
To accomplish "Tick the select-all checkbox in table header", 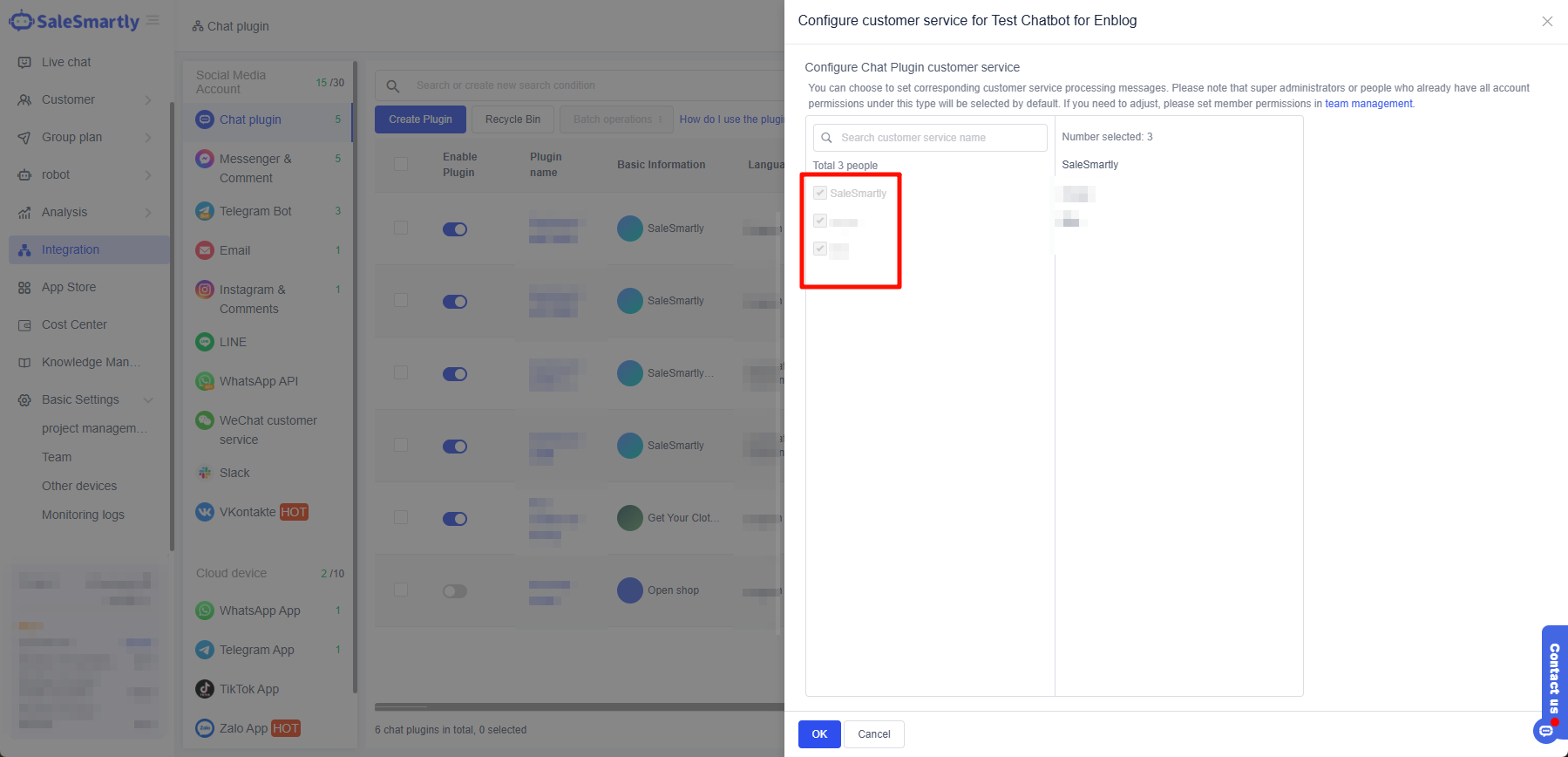I will 401,164.
